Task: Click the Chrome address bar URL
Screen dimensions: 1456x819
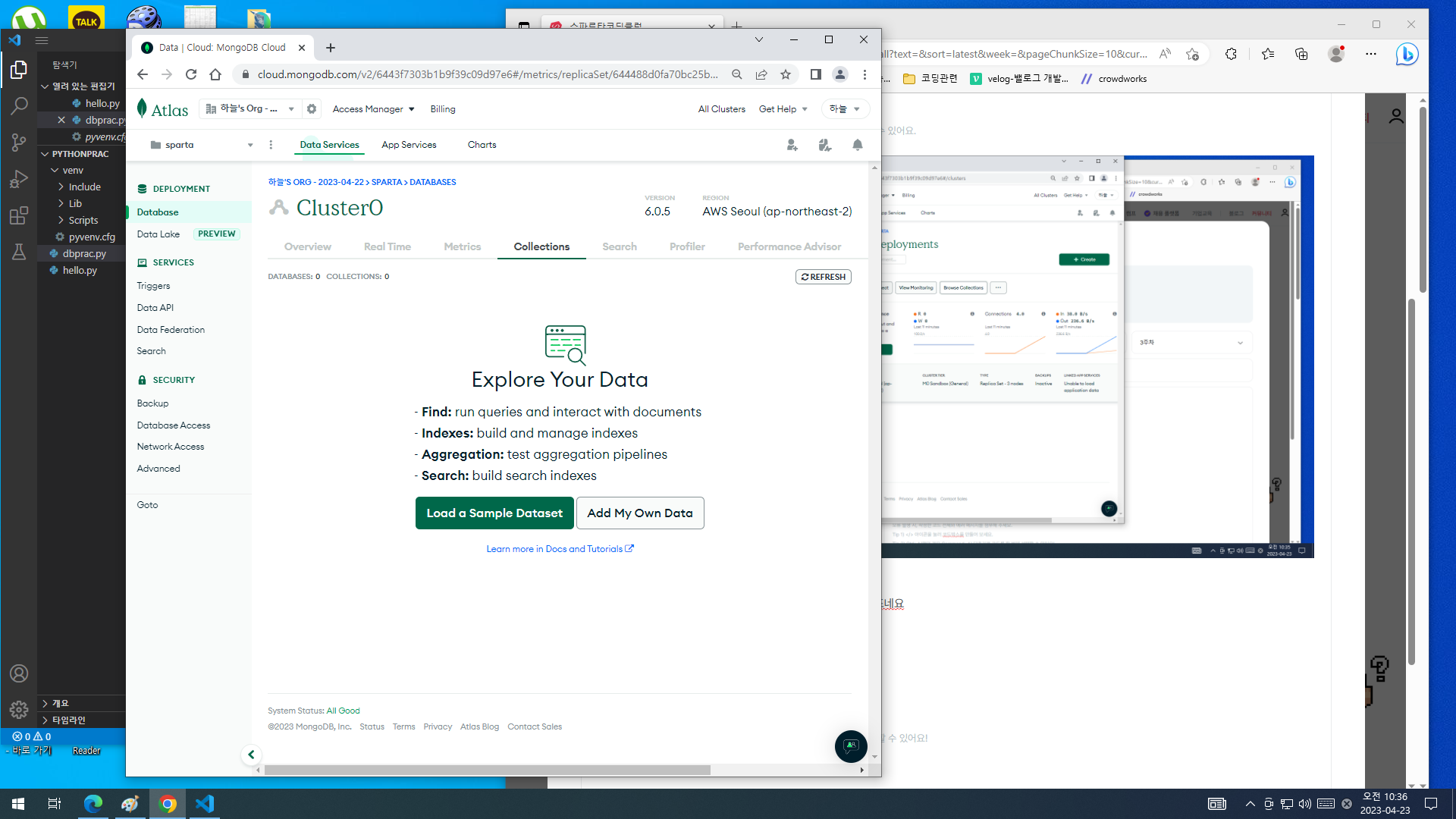Action: pos(487,74)
